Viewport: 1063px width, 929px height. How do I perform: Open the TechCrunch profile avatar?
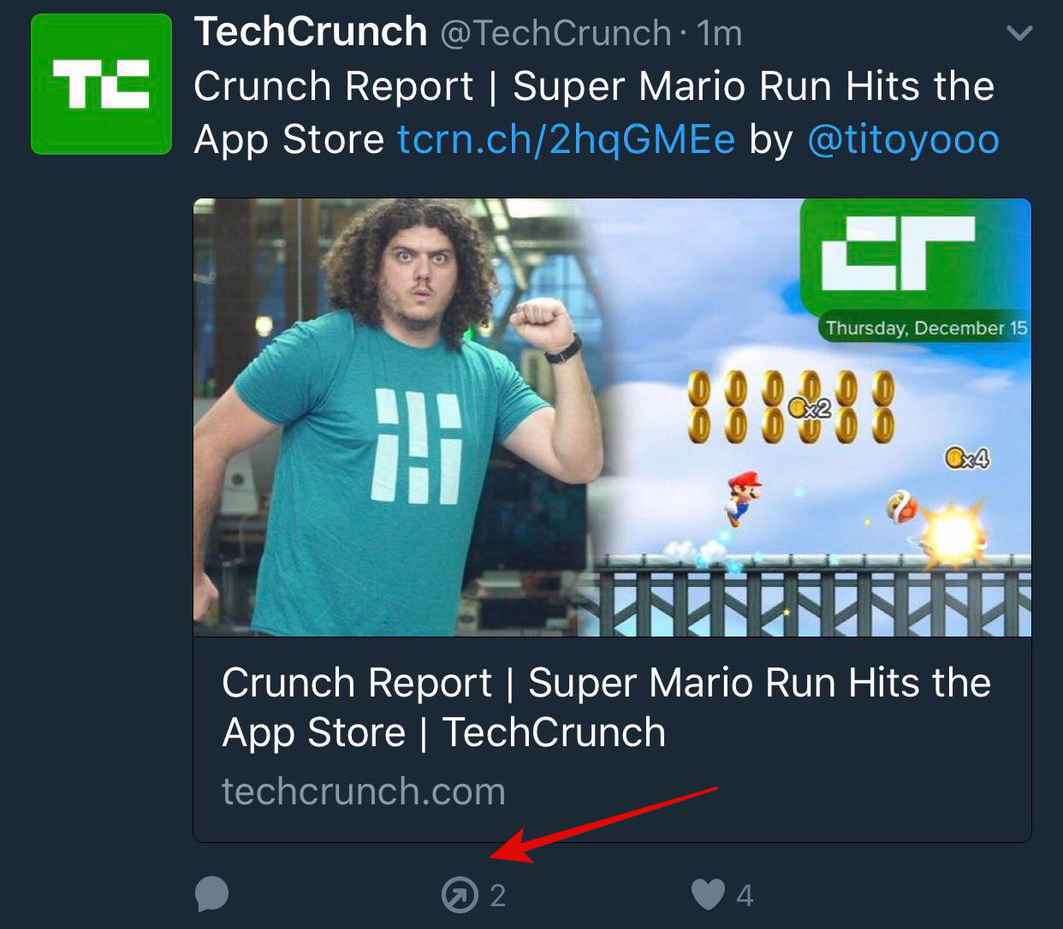pyautogui.click(x=100, y=83)
